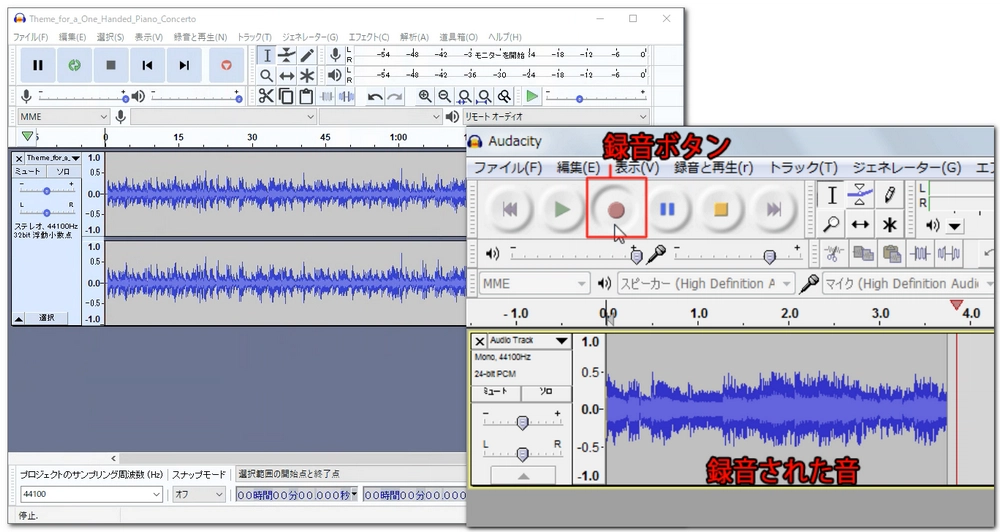
Task: Click Trim audio icon in back window
Action: tap(327, 96)
